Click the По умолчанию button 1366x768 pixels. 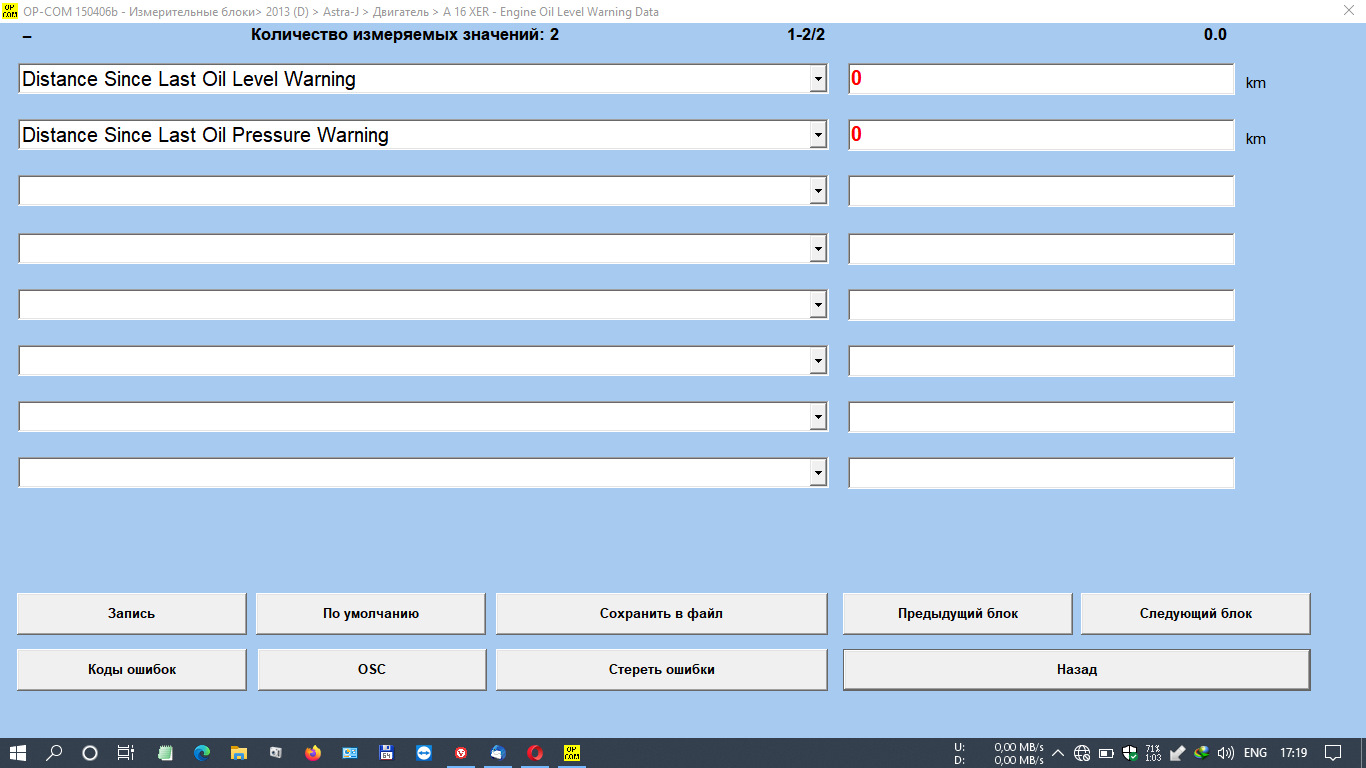371,614
